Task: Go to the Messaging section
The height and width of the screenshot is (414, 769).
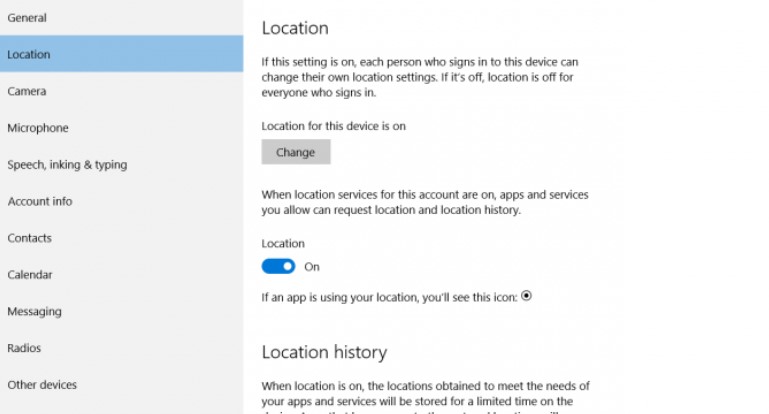Action: [35, 311]
